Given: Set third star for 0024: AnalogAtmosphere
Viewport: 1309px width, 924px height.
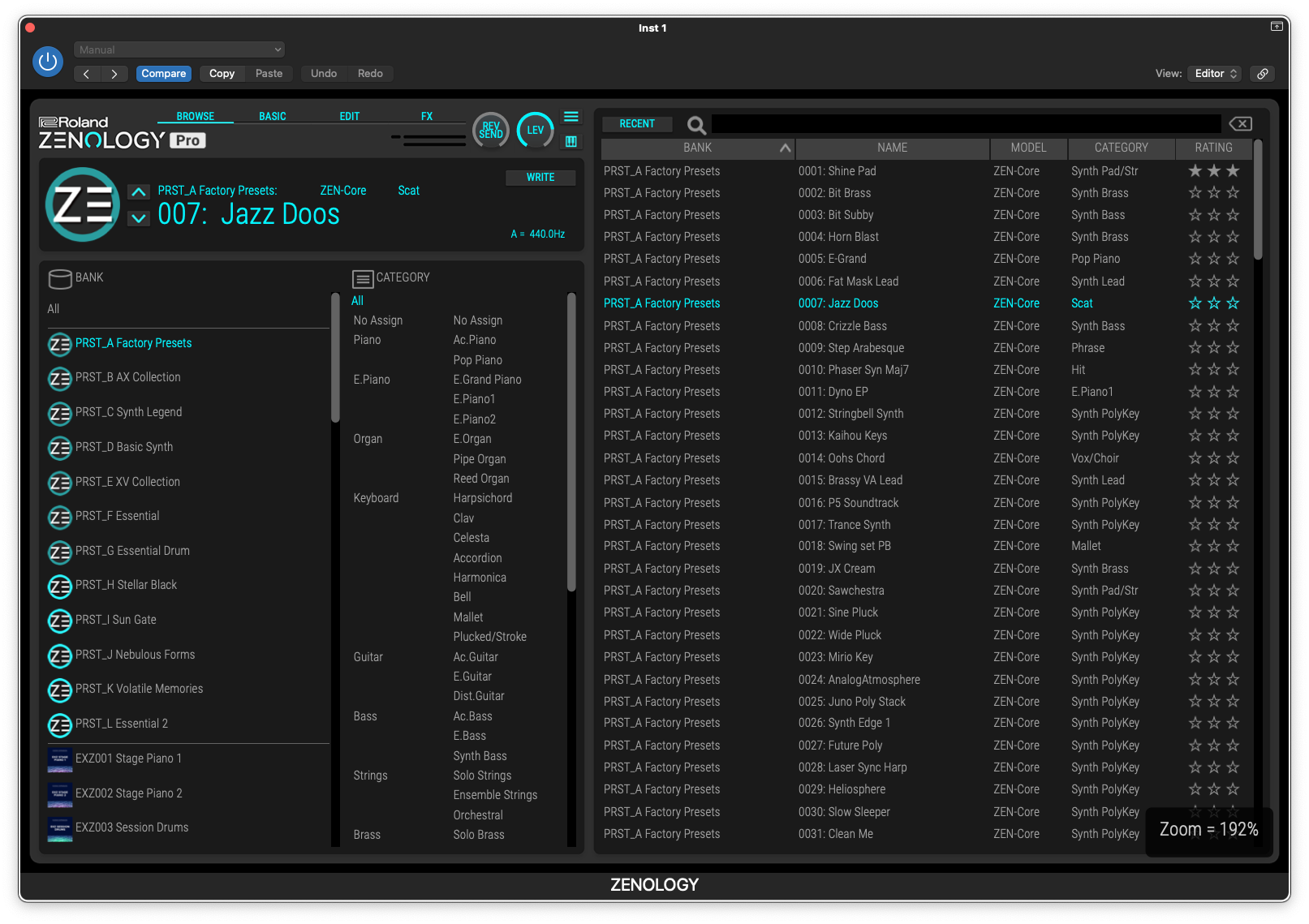Looking at the screenshot, I should pos(1233,680).
